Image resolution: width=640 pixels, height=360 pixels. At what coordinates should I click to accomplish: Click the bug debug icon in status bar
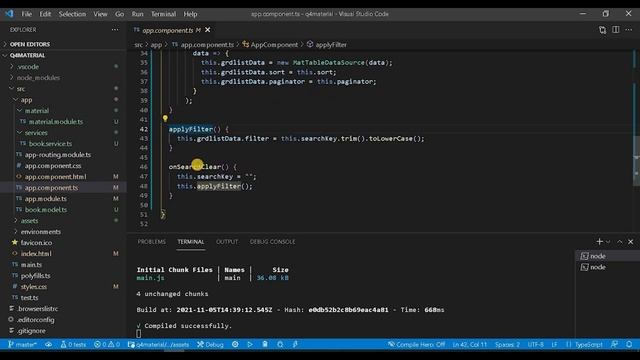280,344
